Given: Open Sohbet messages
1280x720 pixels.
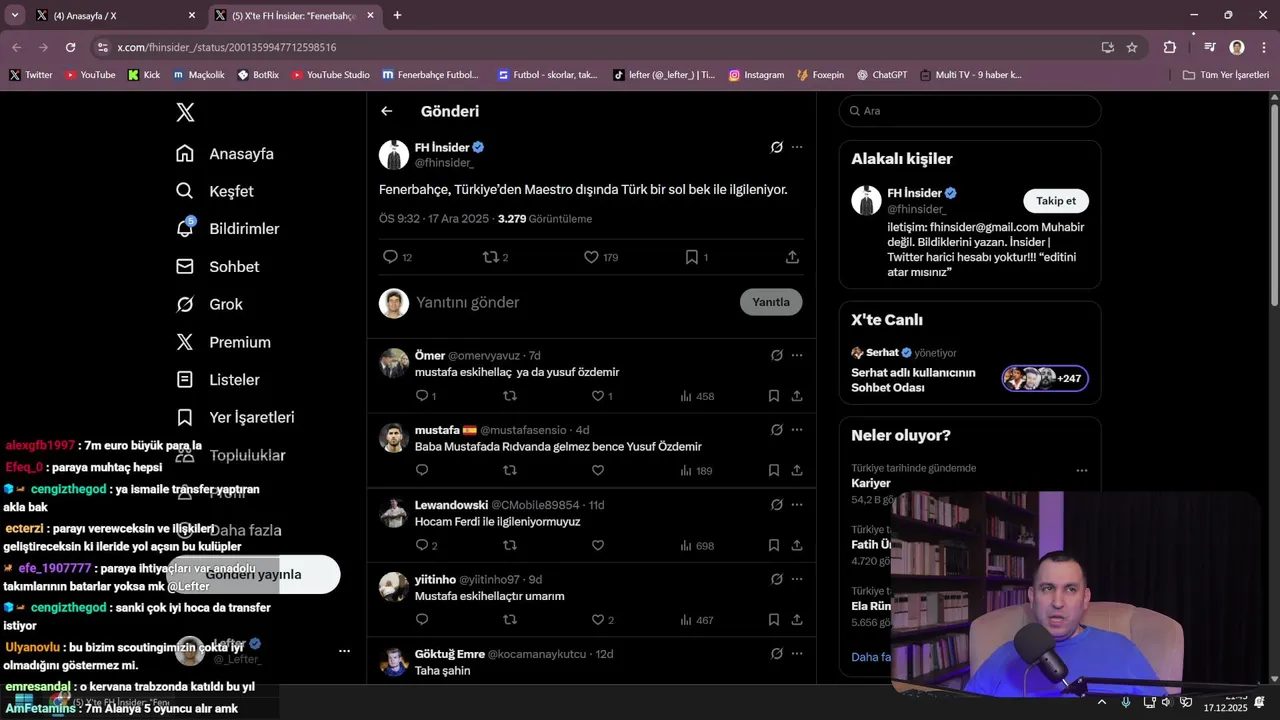Looking at the screenshot, I should point(217,266).
